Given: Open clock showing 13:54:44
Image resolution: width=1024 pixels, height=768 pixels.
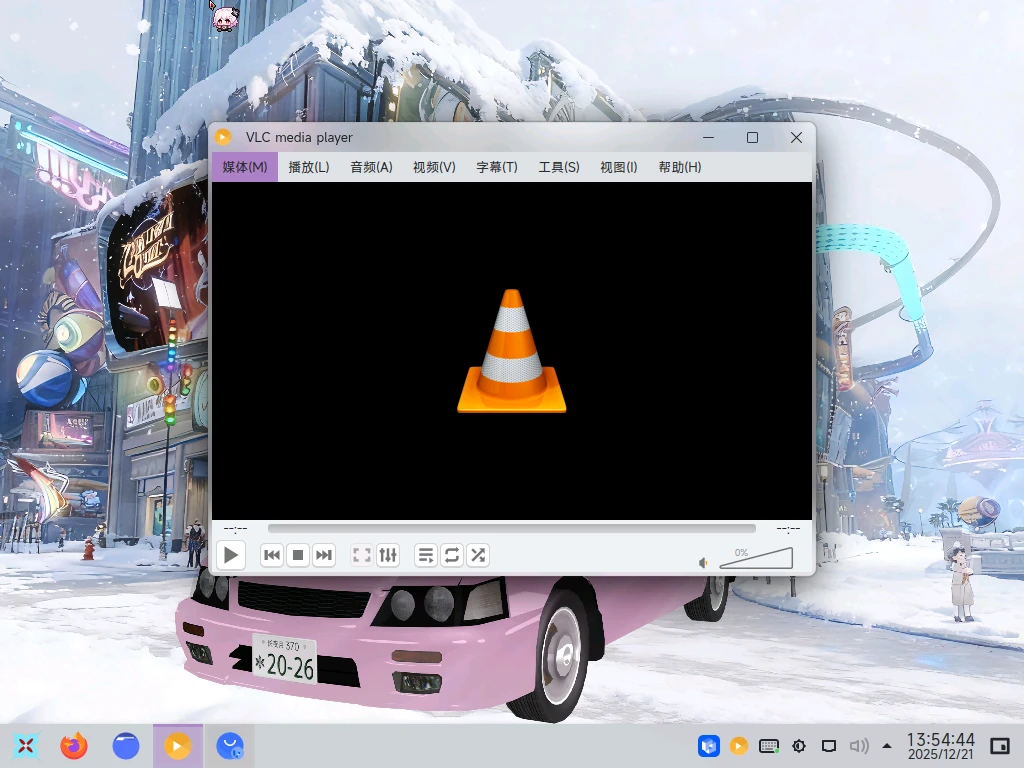Looking at the screenshot, I should [x=940, y=746].
